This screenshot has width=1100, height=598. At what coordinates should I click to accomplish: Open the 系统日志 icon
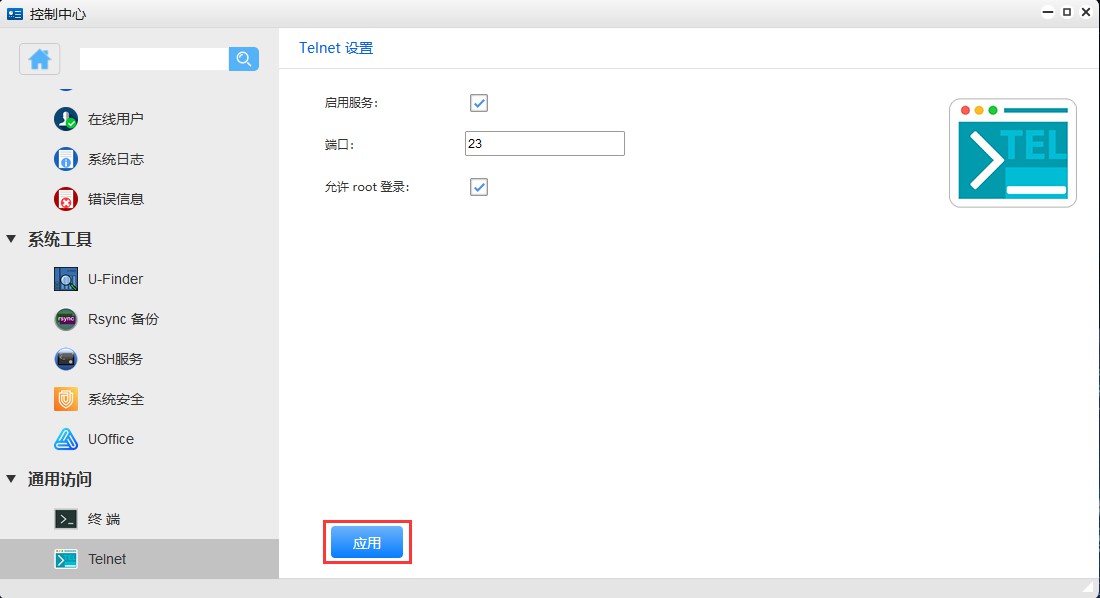click(x=66, y=159)
